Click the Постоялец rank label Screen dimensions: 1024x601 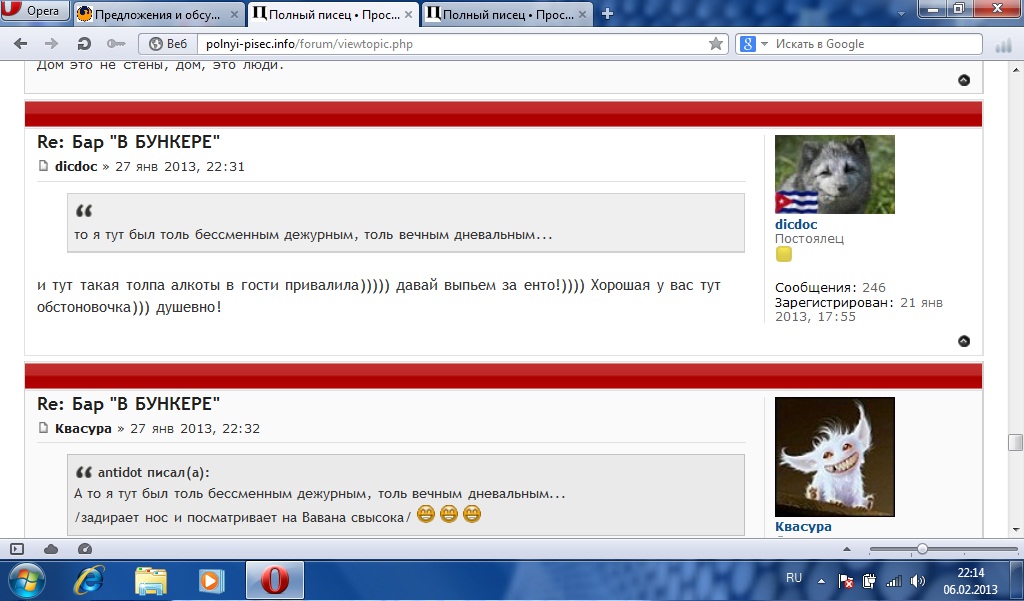click(x=809, y=238)
